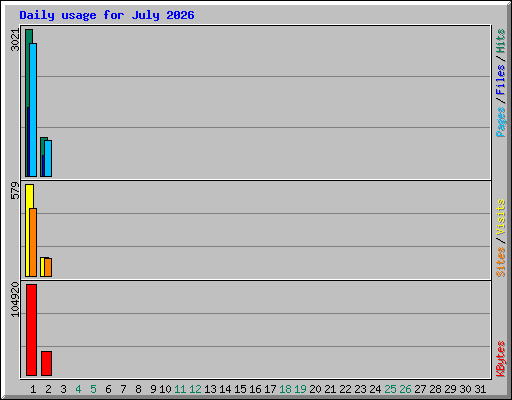This screenshot has width=512, height=400.
Task: Click the 'Pages' legend label
Action: pyautogui.click(x=501, y=122)
